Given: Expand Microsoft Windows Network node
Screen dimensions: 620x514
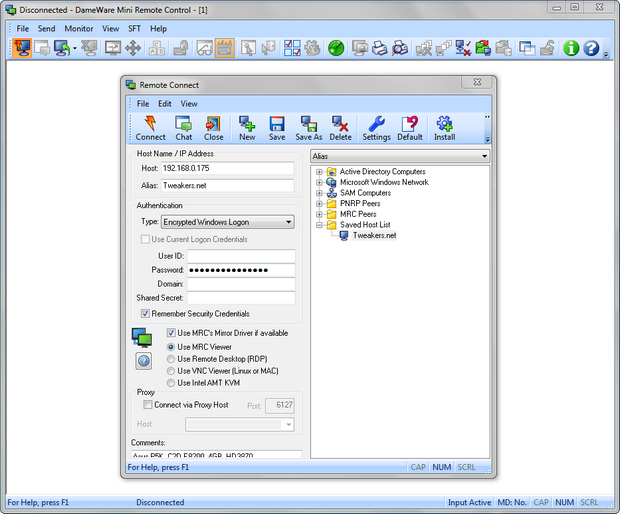Looking at the screenshot, I should pyautogui.click(x=319, y=182).
